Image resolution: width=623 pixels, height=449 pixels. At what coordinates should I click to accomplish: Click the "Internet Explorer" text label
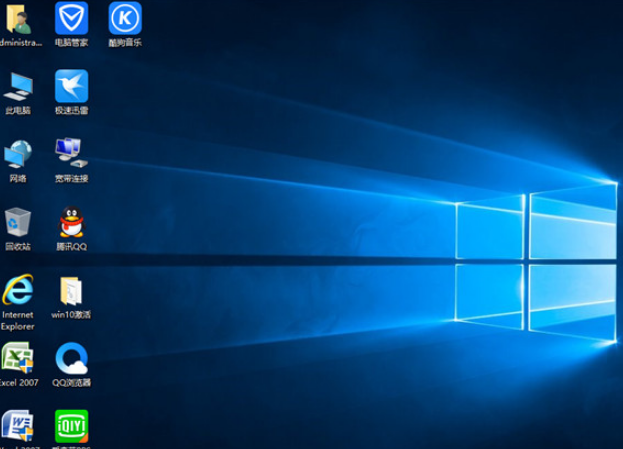coord(18,320)
